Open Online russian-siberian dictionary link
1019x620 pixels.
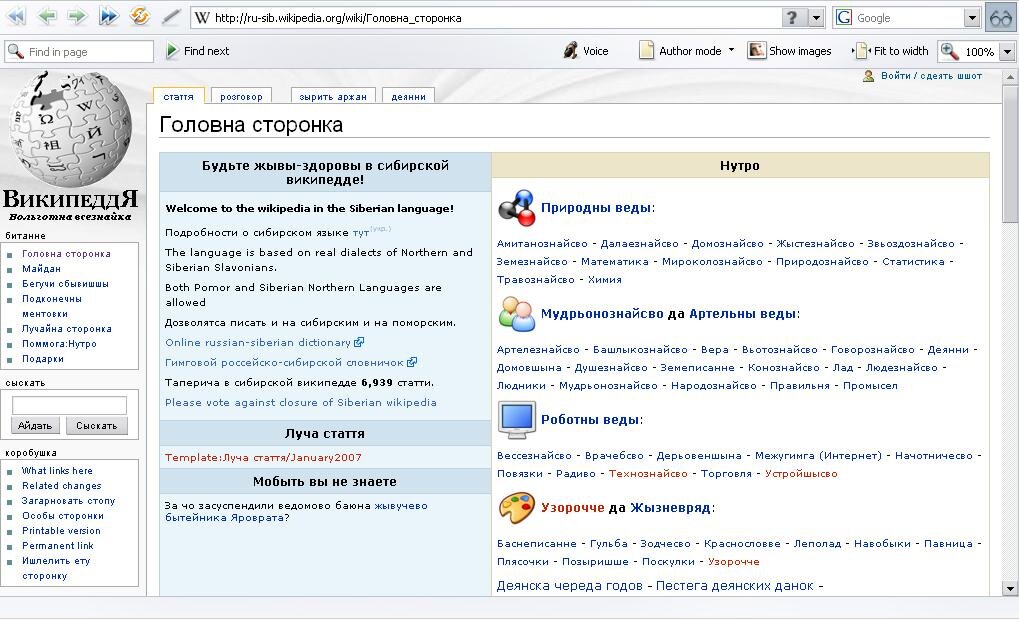(258, 342)
